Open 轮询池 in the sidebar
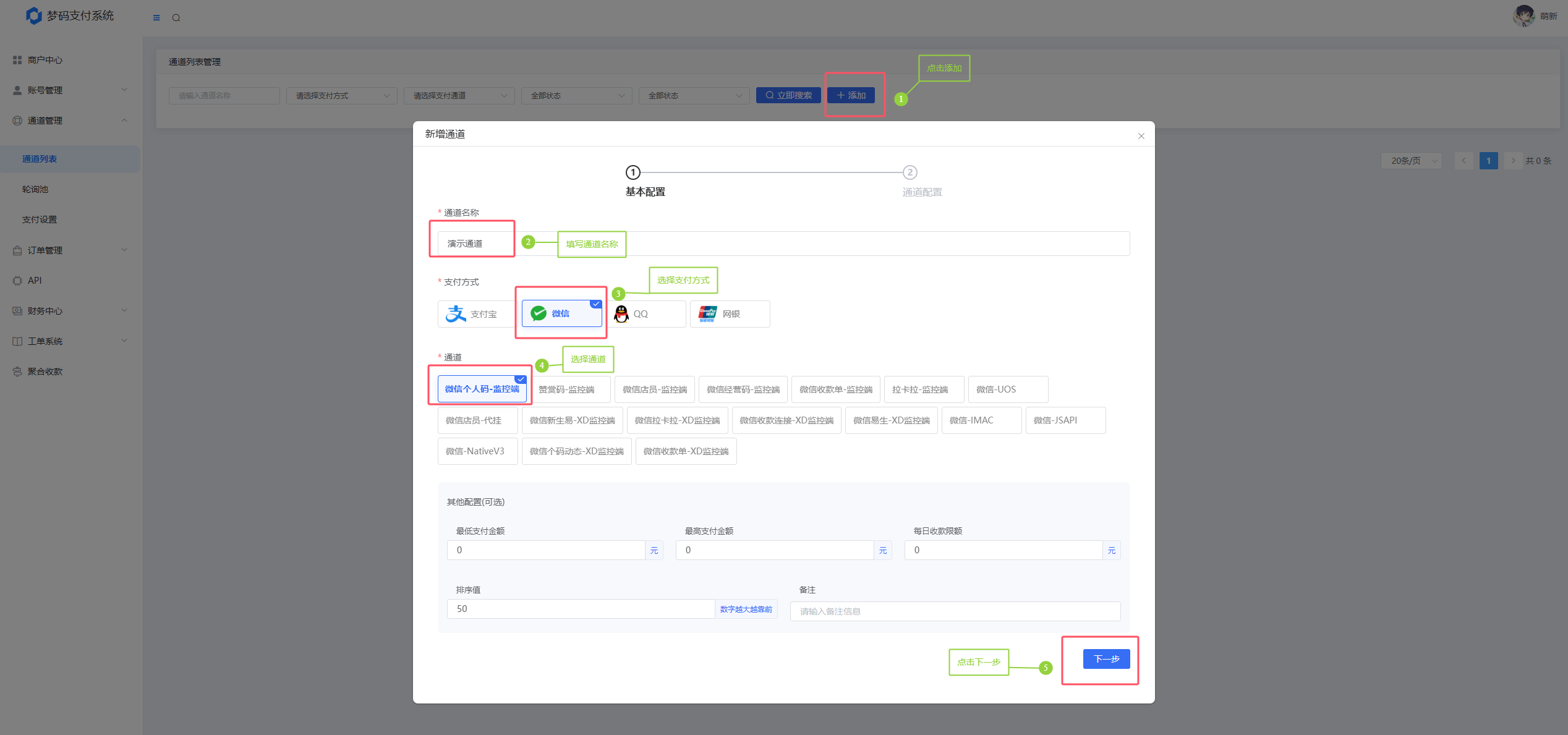 click(x=35, y=189)
